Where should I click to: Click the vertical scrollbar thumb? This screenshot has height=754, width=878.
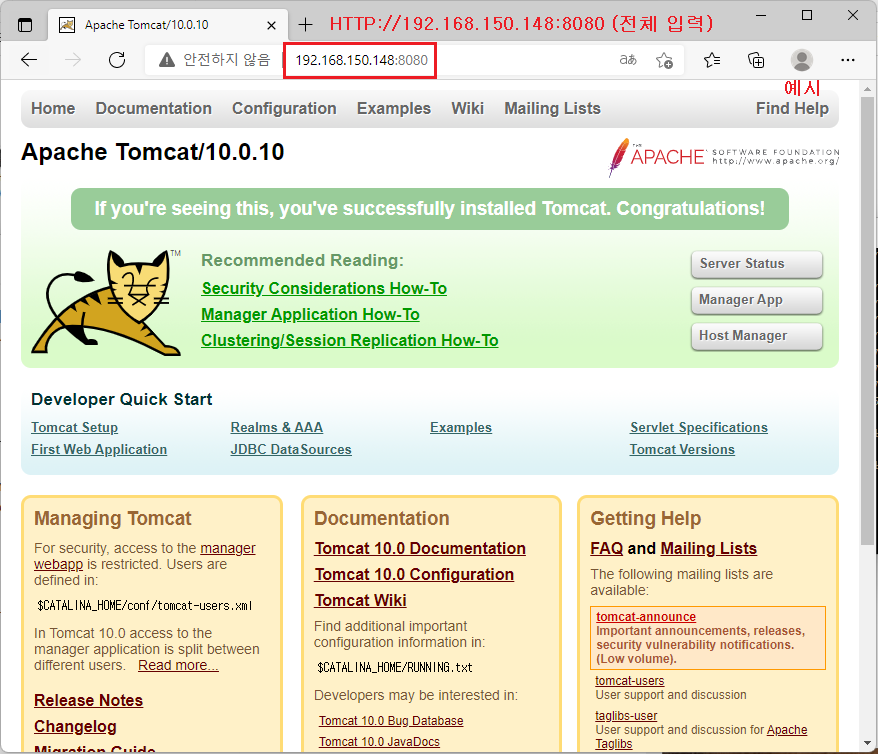(x=867, y=322)
